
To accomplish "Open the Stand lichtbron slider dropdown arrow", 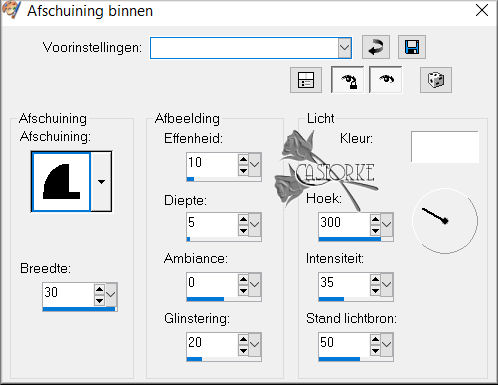I will point(387,344).
